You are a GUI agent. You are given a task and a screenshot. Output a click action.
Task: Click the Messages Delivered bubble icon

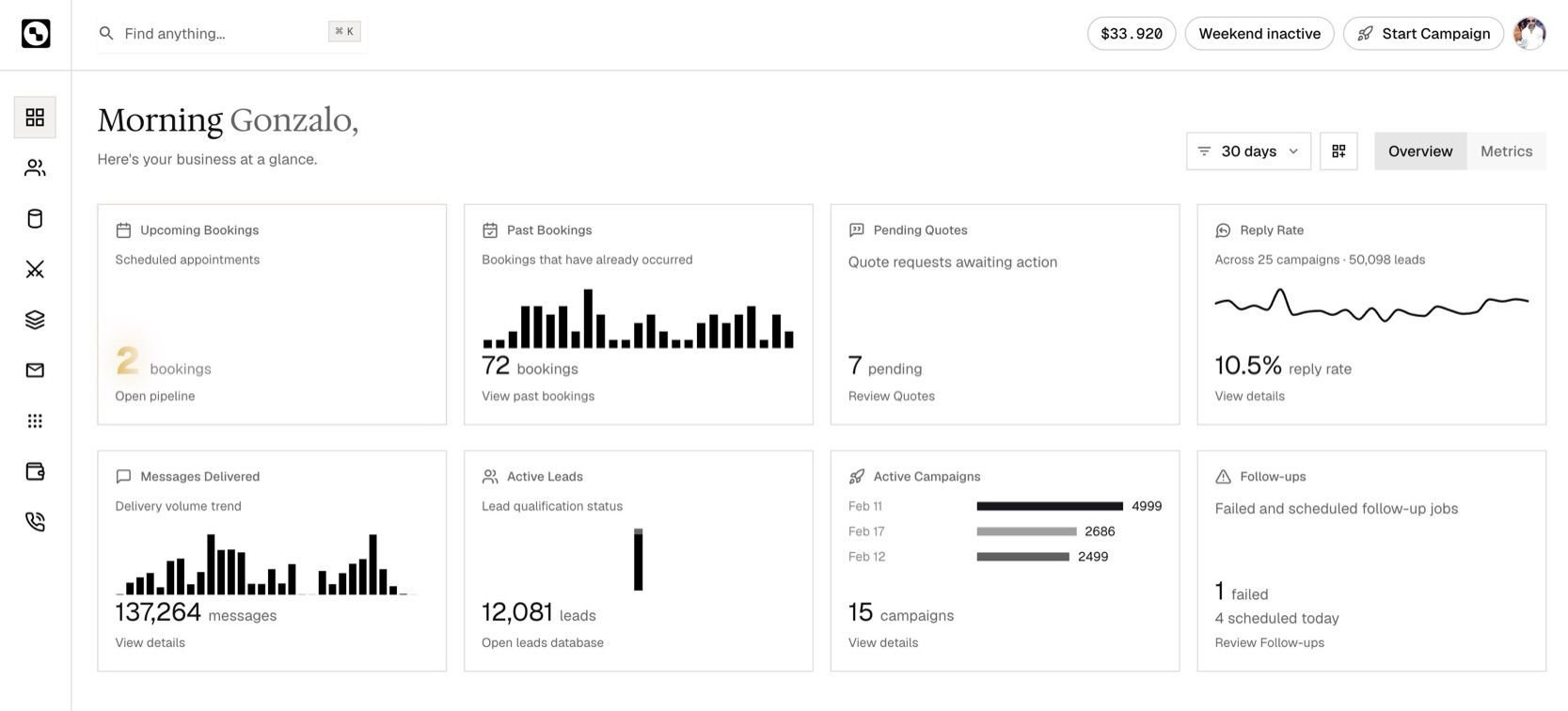(x=123, y=477)
